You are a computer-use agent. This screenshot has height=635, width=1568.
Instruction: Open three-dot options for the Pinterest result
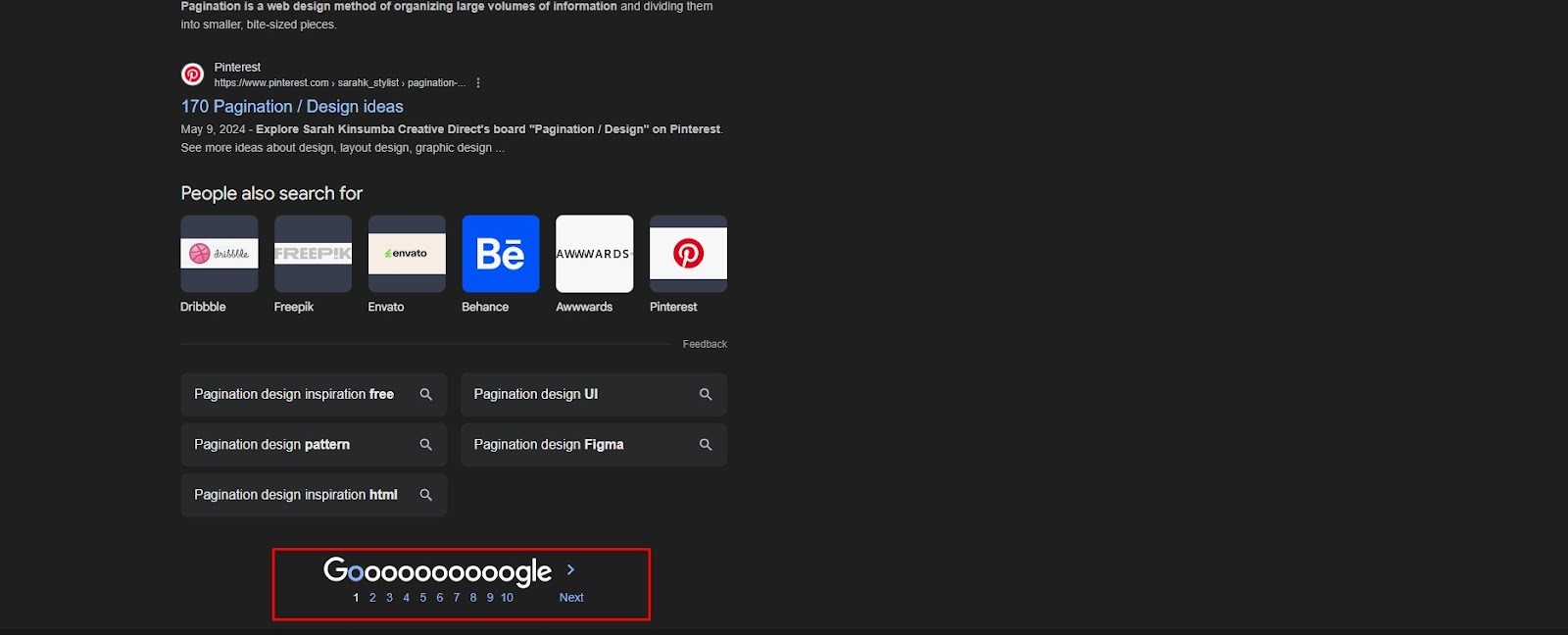point(478,83)
